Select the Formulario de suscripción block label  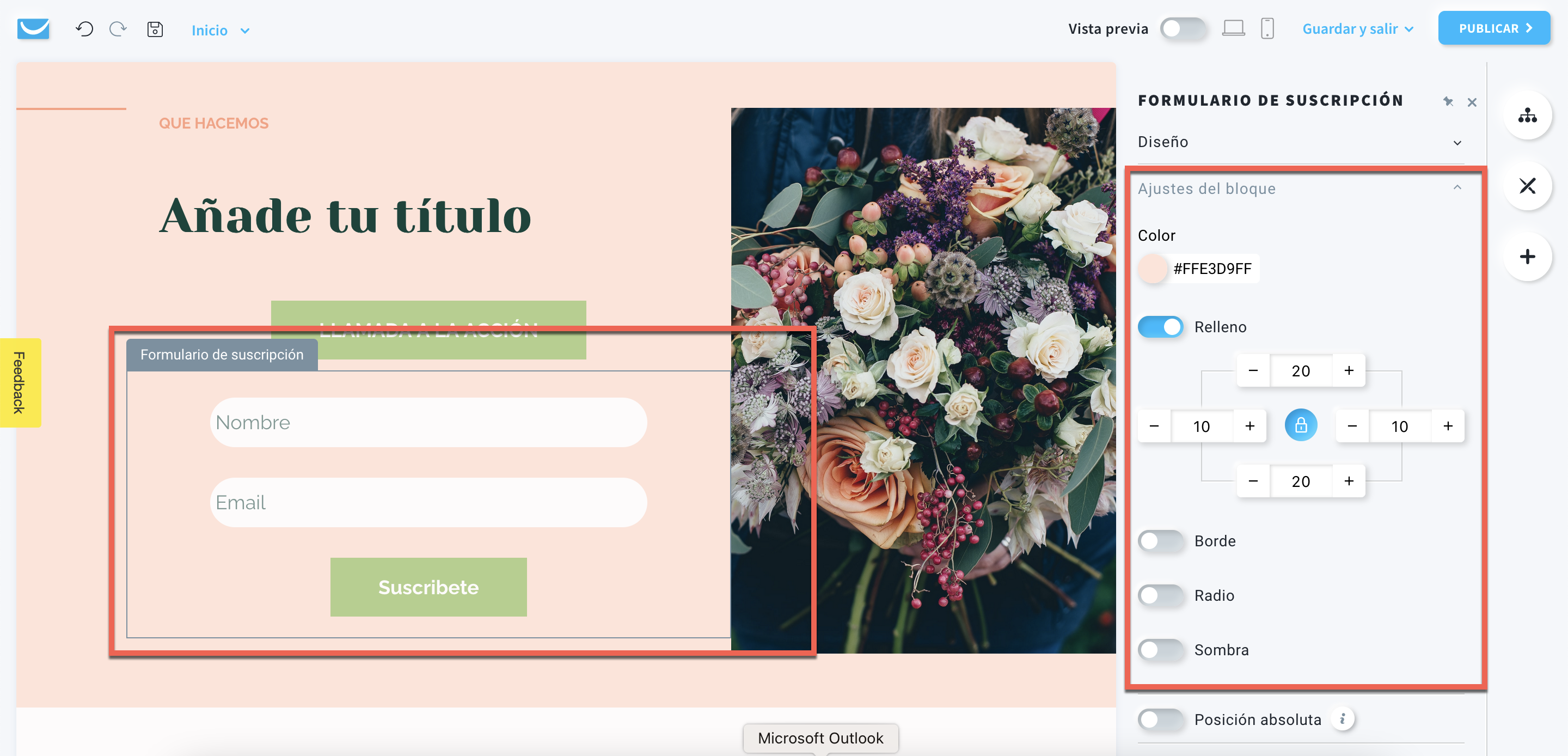(x=222, y=355)
